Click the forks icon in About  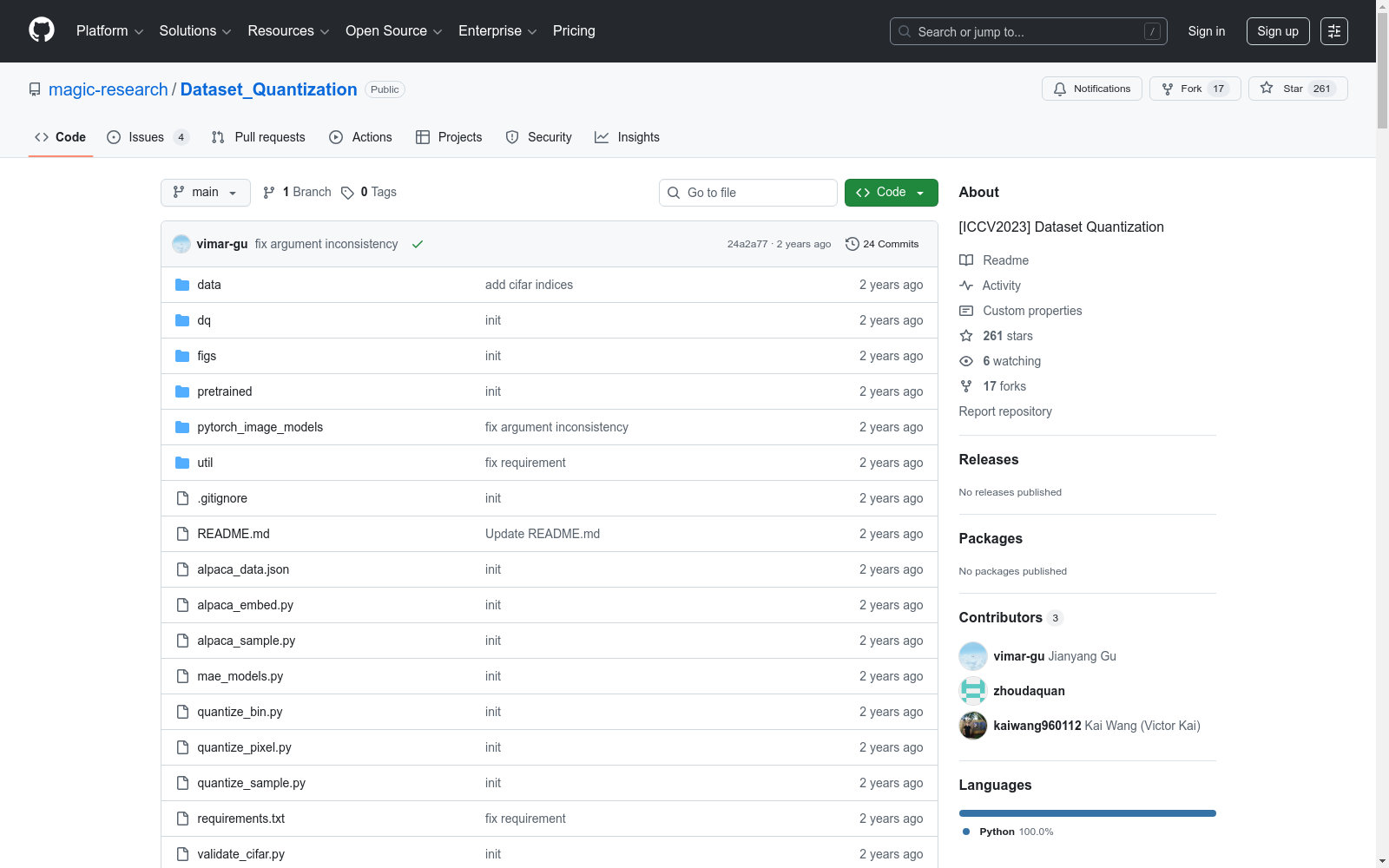[966, 386]
